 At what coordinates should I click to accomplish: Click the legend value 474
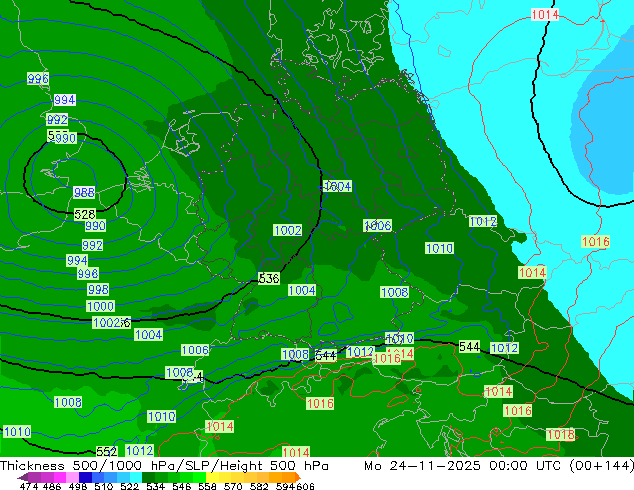click(x=29, y=486)
